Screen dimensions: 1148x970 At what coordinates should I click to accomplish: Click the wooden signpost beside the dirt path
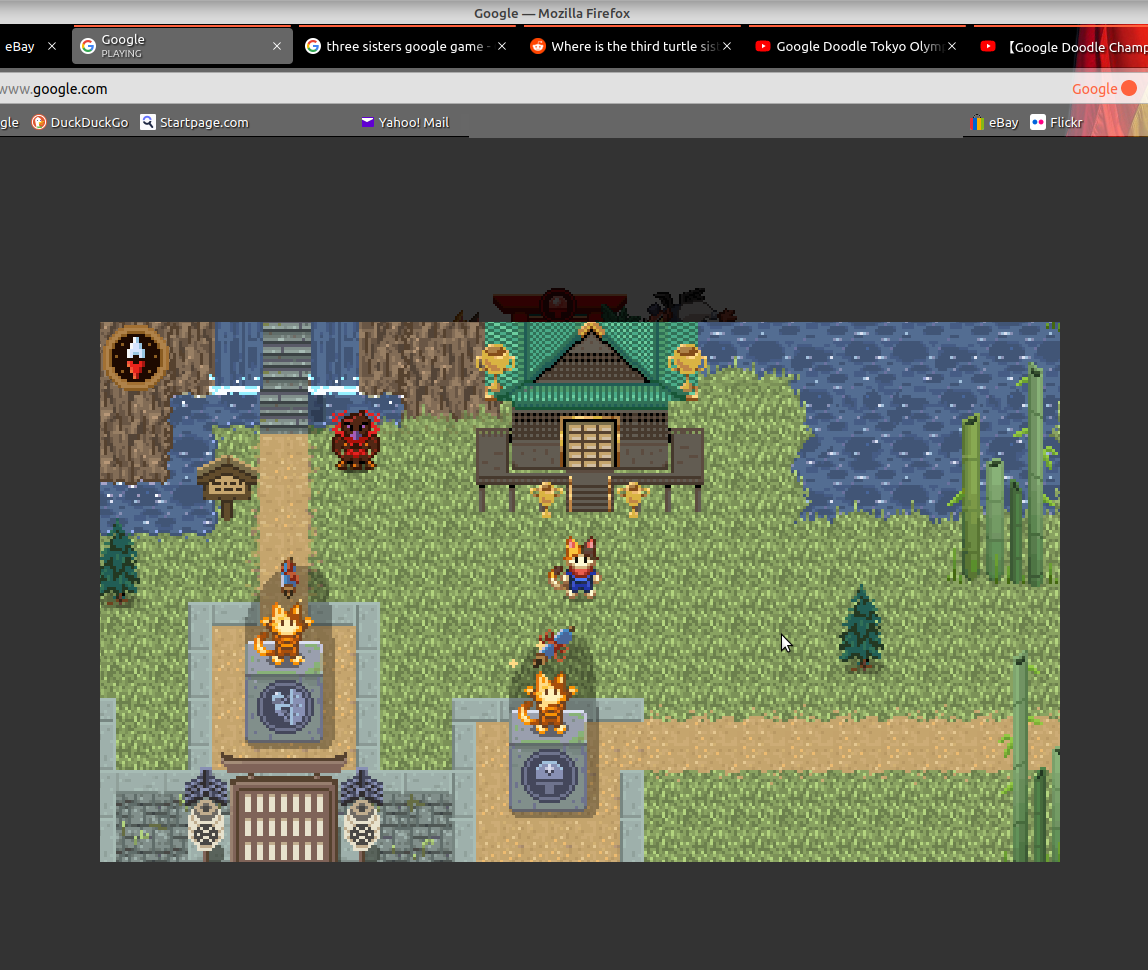point(227,486)
